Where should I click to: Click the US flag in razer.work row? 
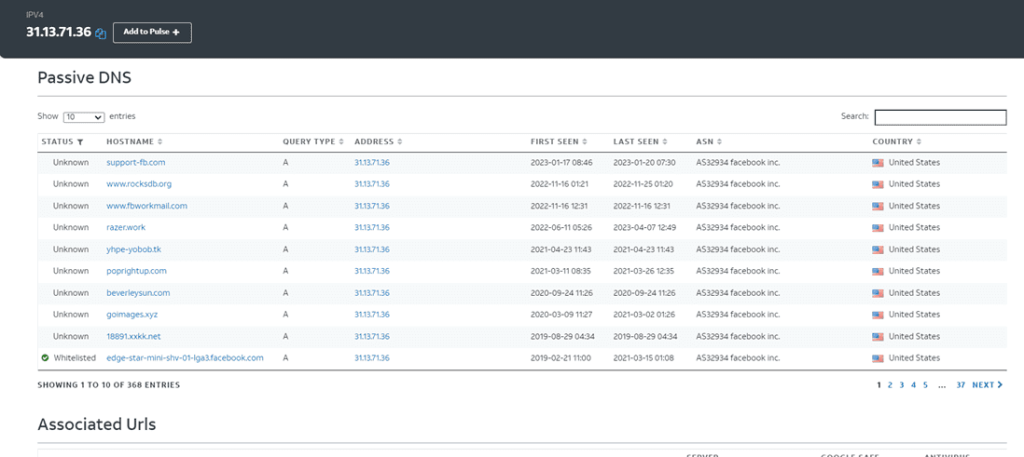(878, 227)
